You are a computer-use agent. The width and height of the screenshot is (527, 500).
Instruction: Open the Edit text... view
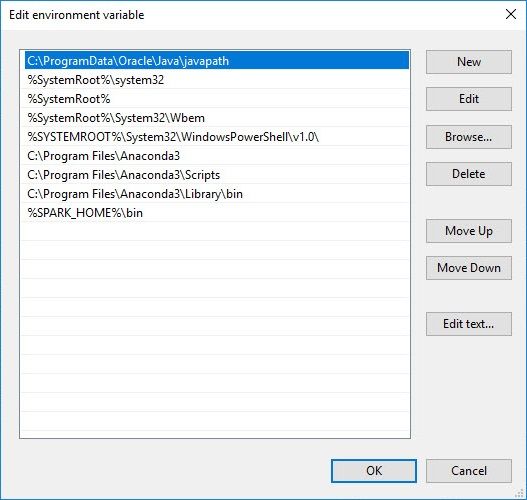[x=469, y=324]
